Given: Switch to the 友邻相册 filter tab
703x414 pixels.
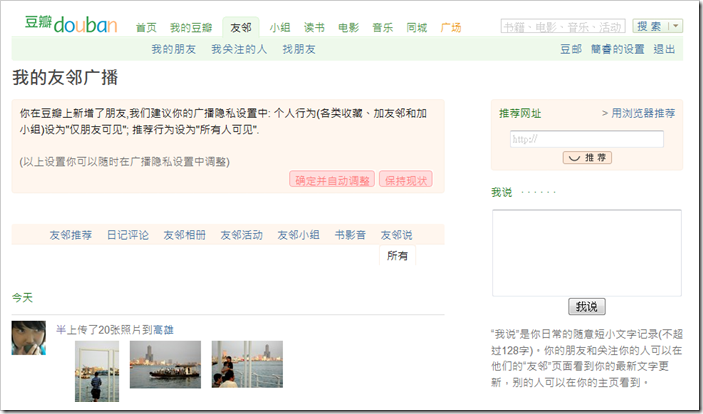Looking at the screenshot, I should 184,235.
